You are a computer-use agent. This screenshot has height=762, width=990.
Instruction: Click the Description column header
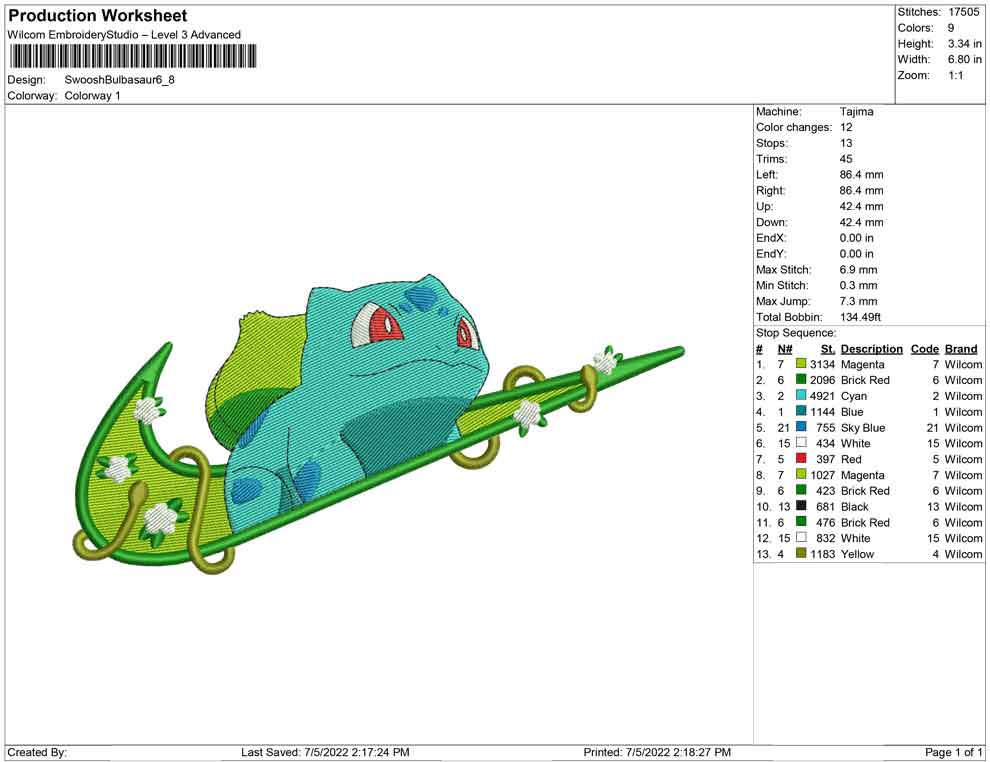click(x=871, y=349)
